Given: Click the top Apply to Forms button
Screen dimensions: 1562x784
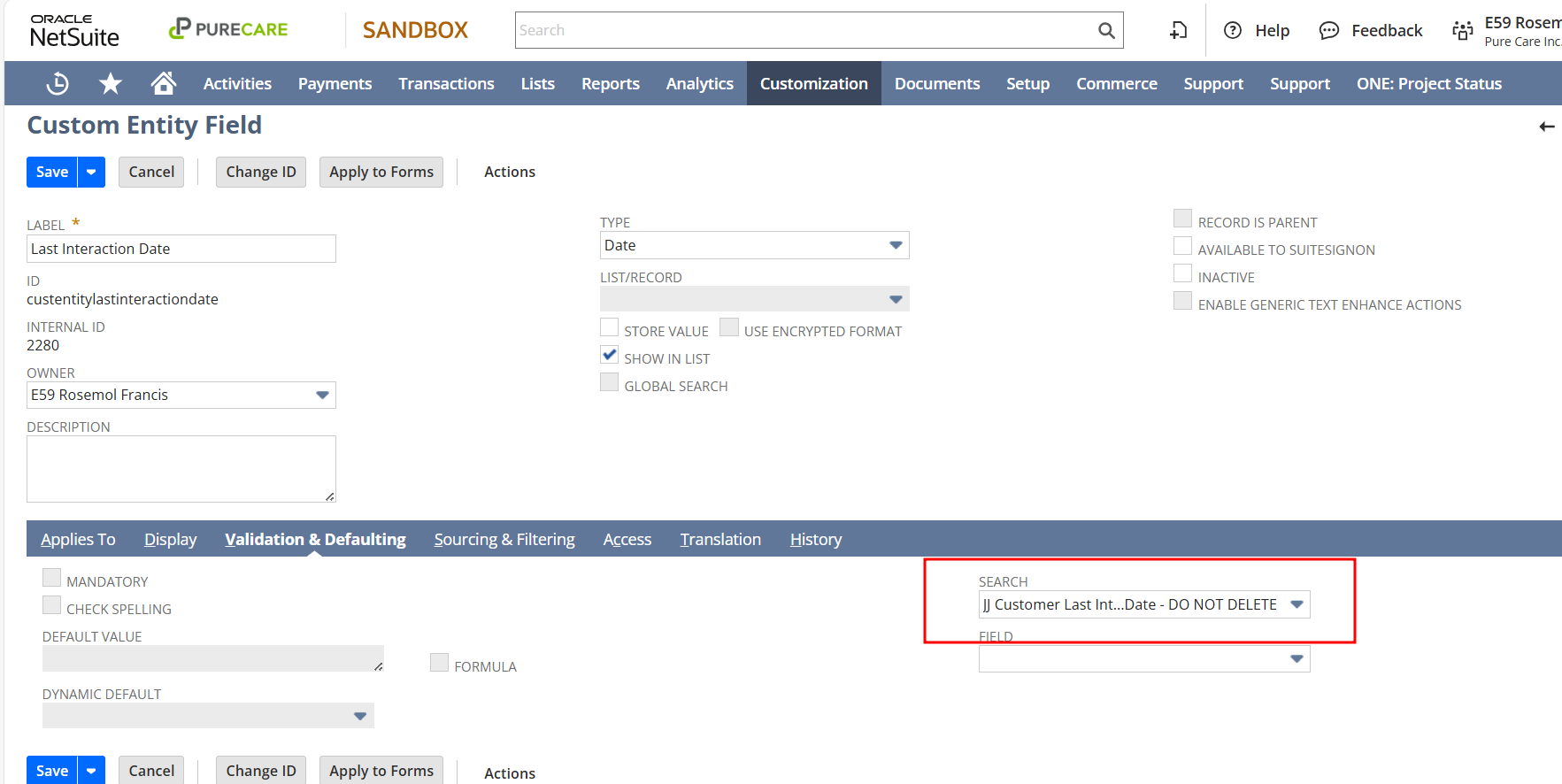Looking at the screenshot, I should pos(381,172).
